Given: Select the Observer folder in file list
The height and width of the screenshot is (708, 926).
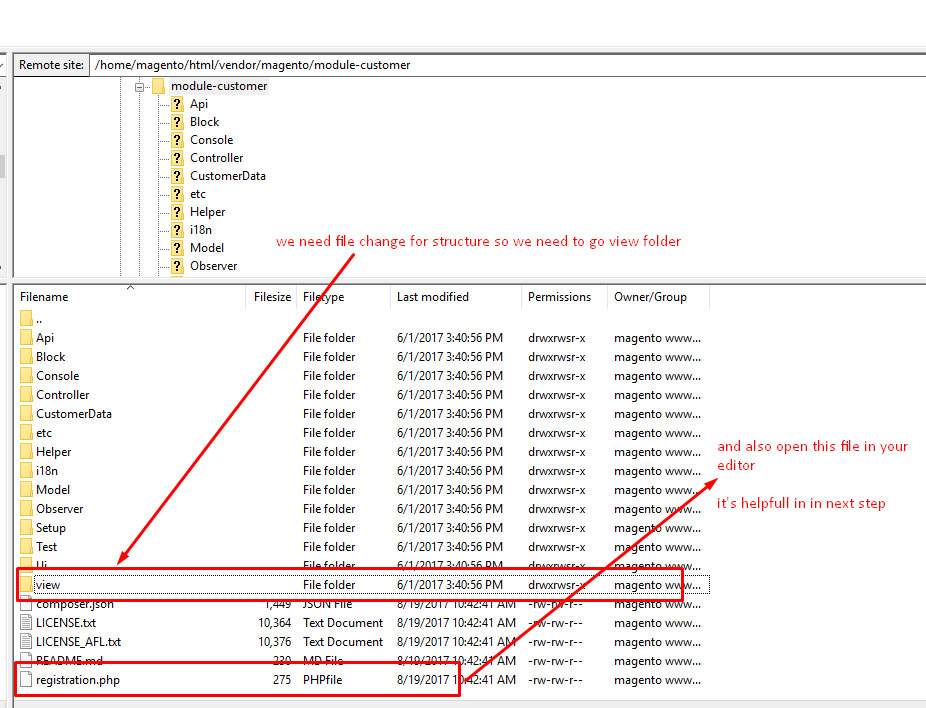Looking at the screenshot, I should (60, 509).
